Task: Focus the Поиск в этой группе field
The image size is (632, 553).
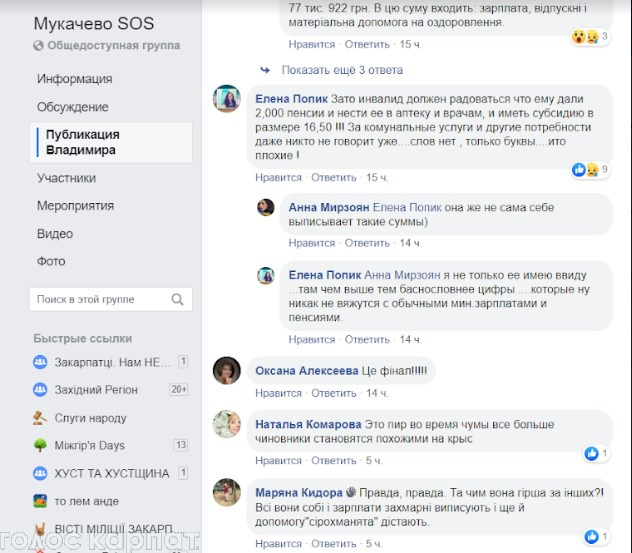Action: [x=111, y=299]
